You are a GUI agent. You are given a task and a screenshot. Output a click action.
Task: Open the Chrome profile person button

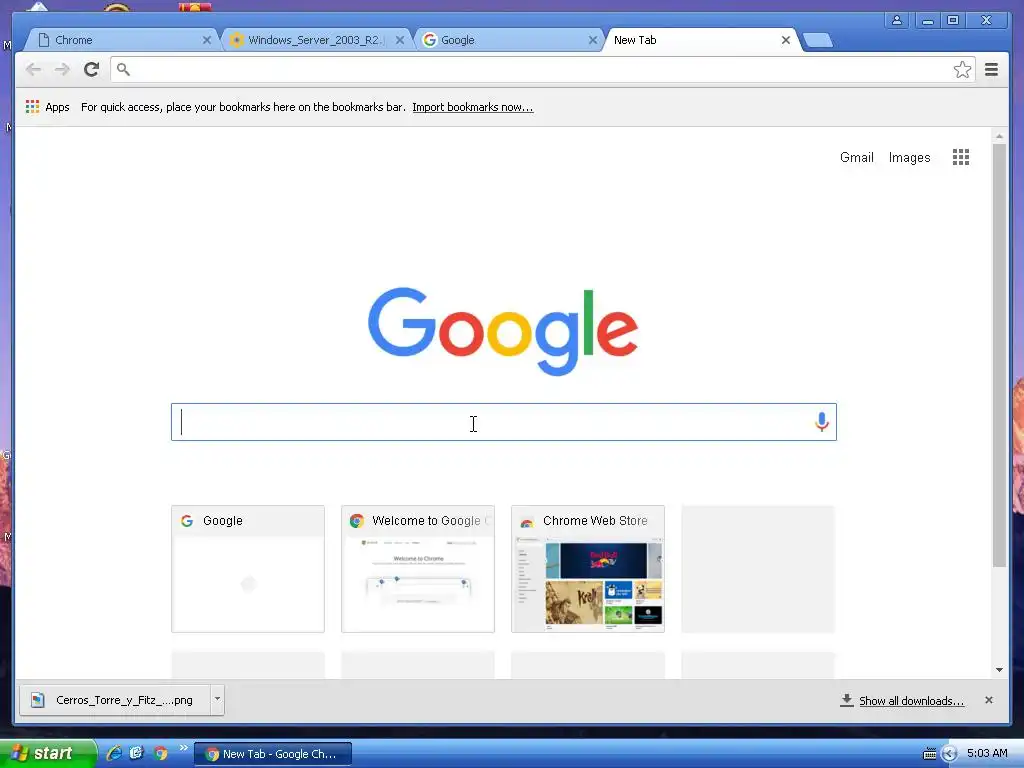[x=897, y=20]
